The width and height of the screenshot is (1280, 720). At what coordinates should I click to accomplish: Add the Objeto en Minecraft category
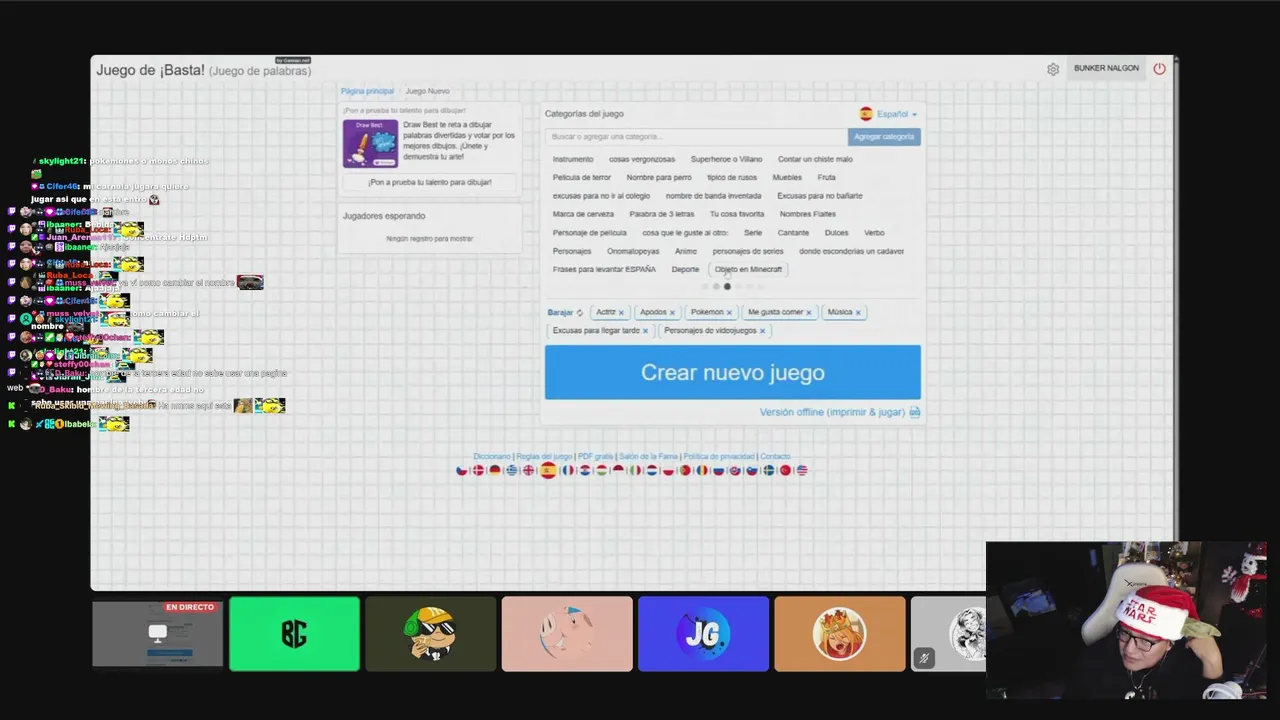coord(748,270)
